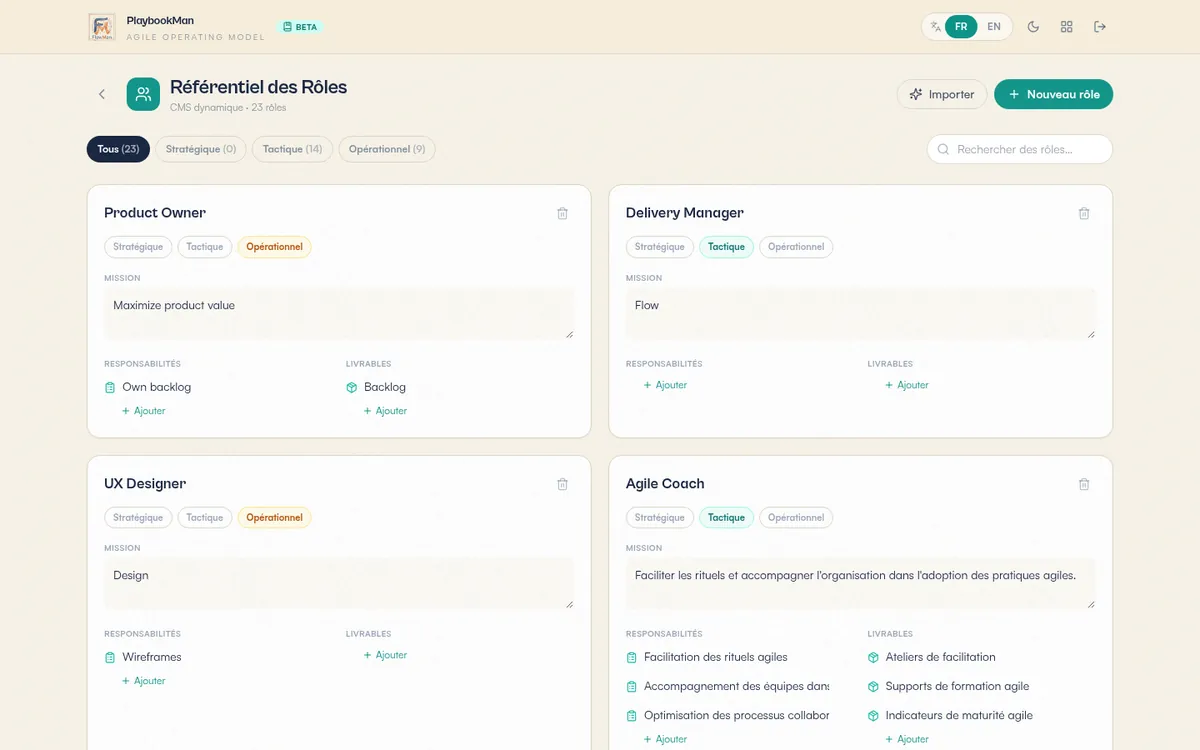Click the Wireframes clipboard icon

tap(110, 658)
